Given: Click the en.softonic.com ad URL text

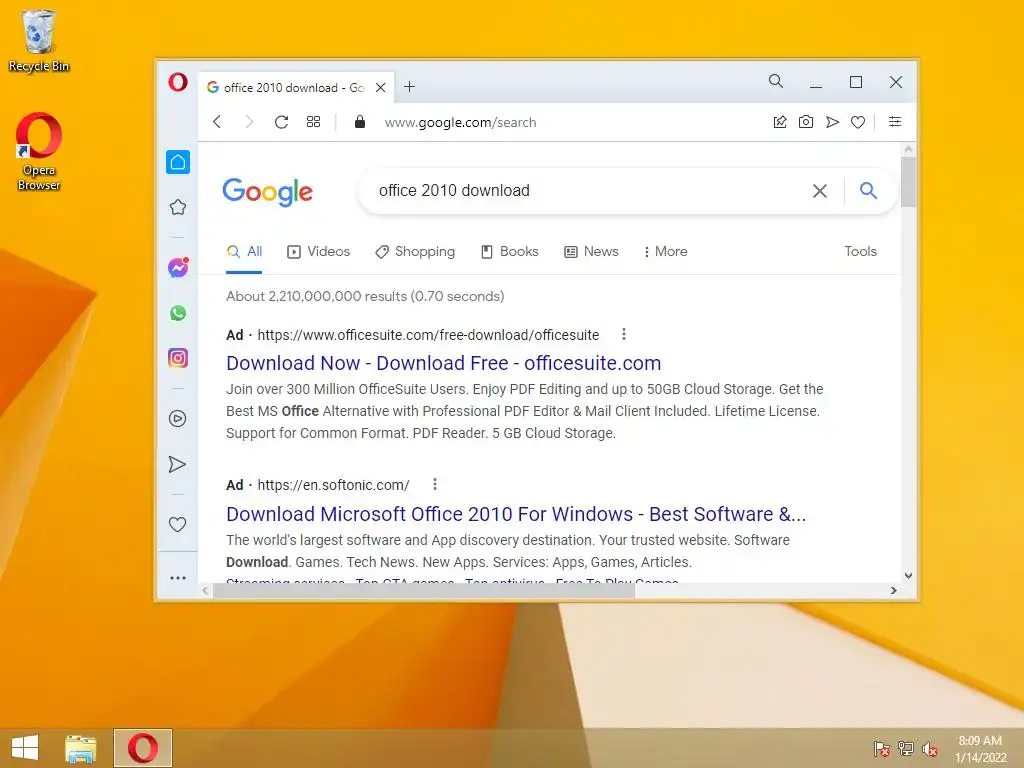Looking at the screenshot, I should click(x=333, y=485).
